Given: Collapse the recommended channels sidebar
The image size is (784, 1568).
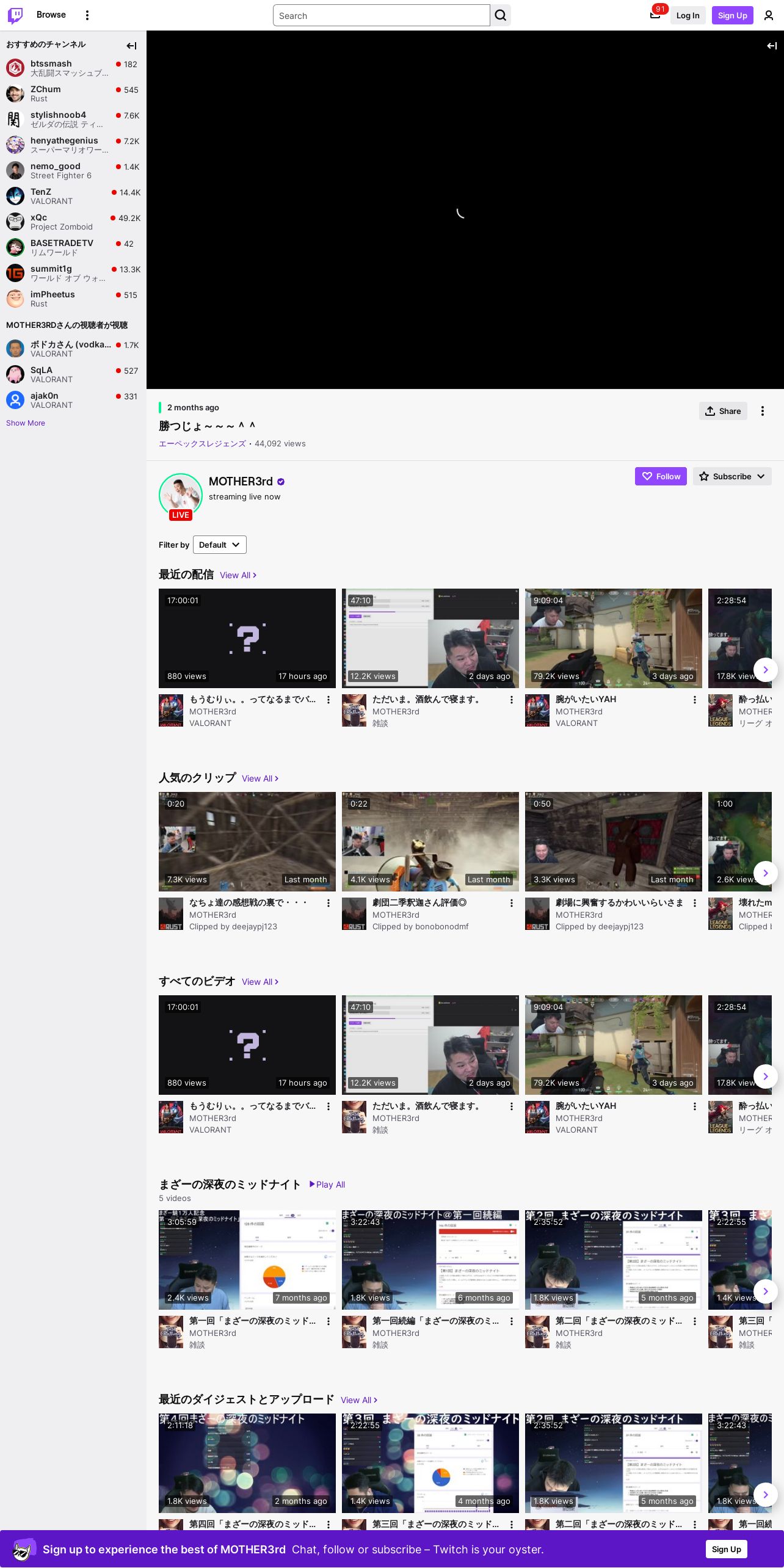Looking at the screenshot, I should coord(131,46).
